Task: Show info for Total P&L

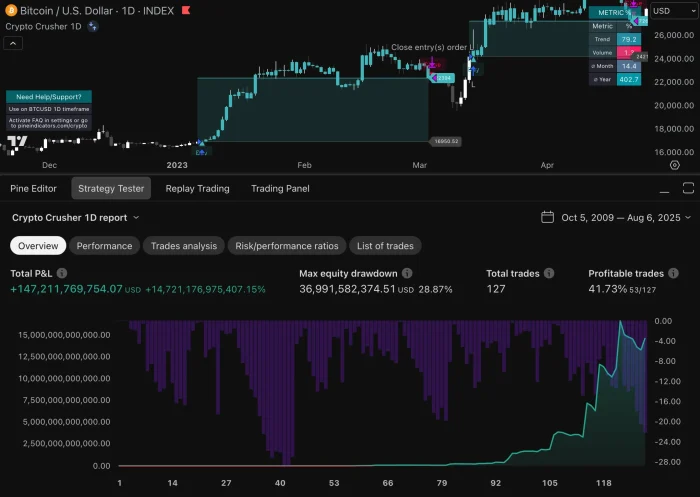Action: [x=62, y=273]
